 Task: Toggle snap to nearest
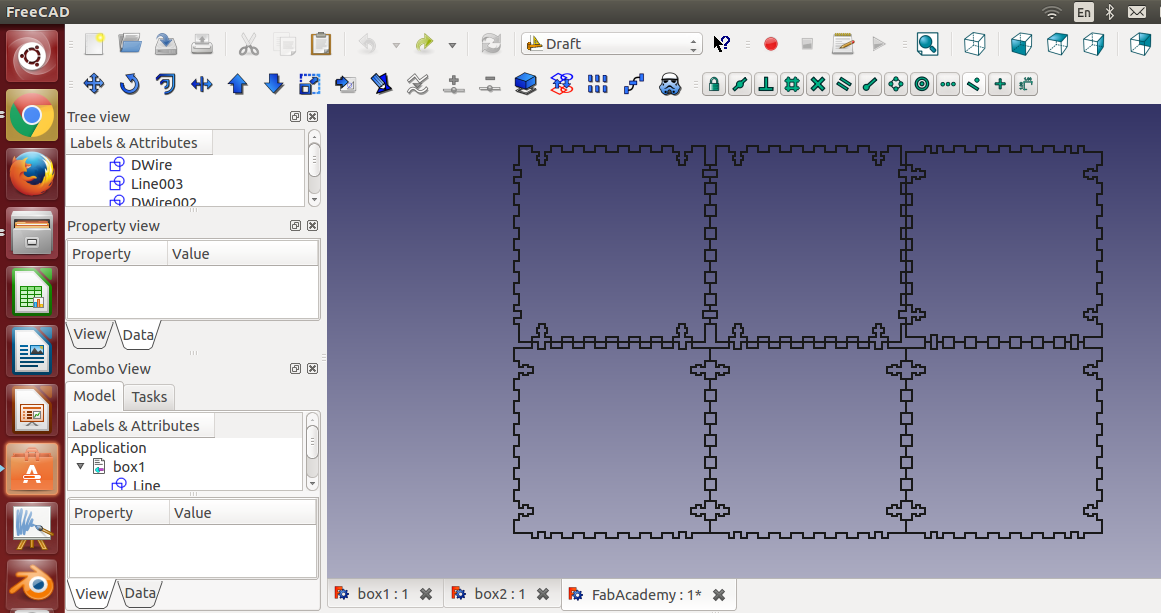(974, 84)
